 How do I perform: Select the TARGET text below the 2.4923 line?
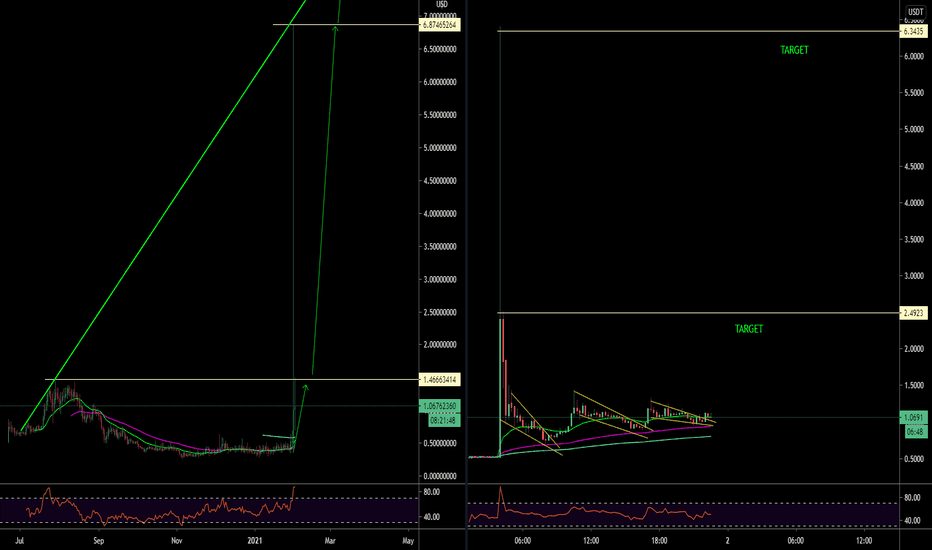(749, 329)
